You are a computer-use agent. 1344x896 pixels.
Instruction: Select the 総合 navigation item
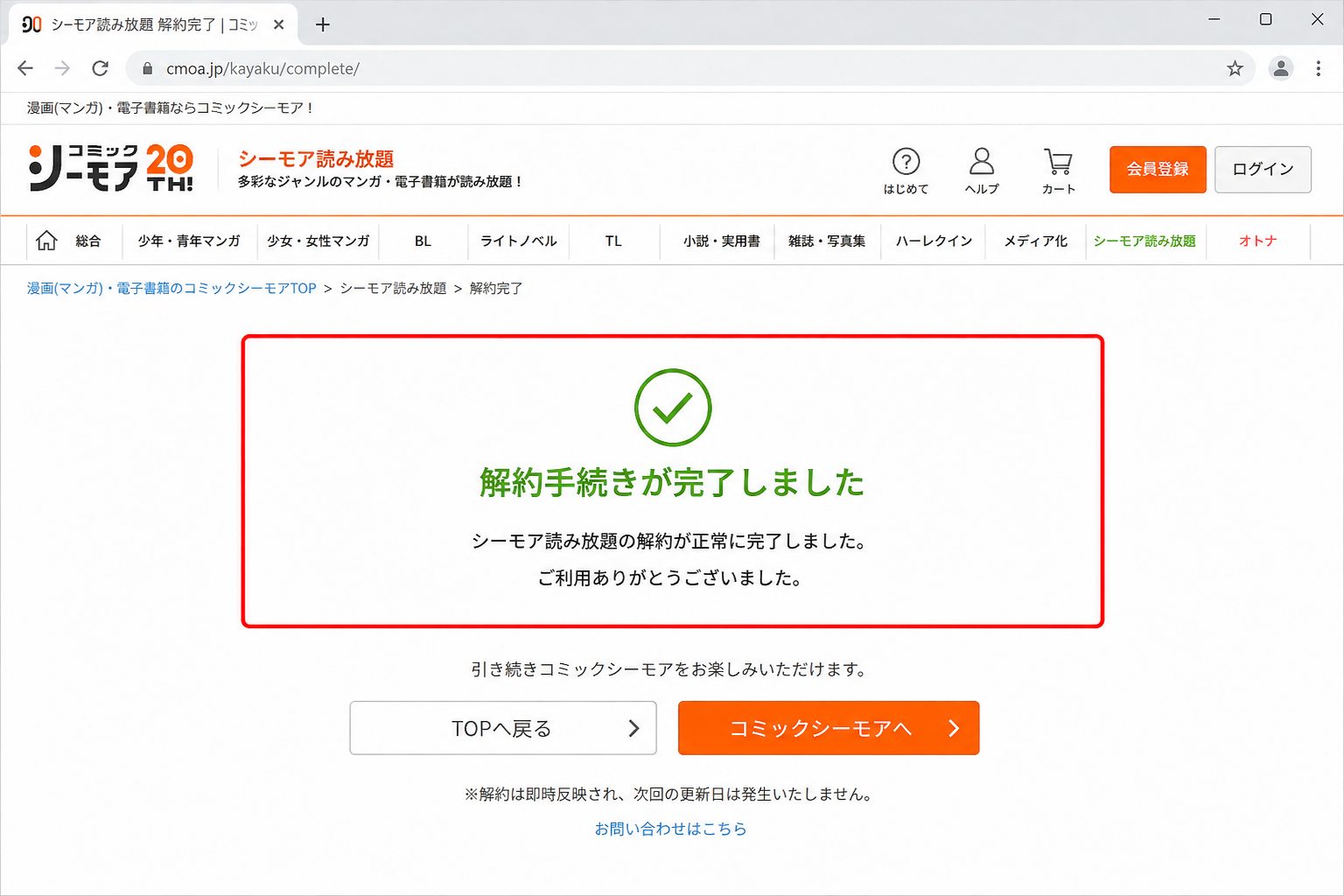click(x=87, y=241)
